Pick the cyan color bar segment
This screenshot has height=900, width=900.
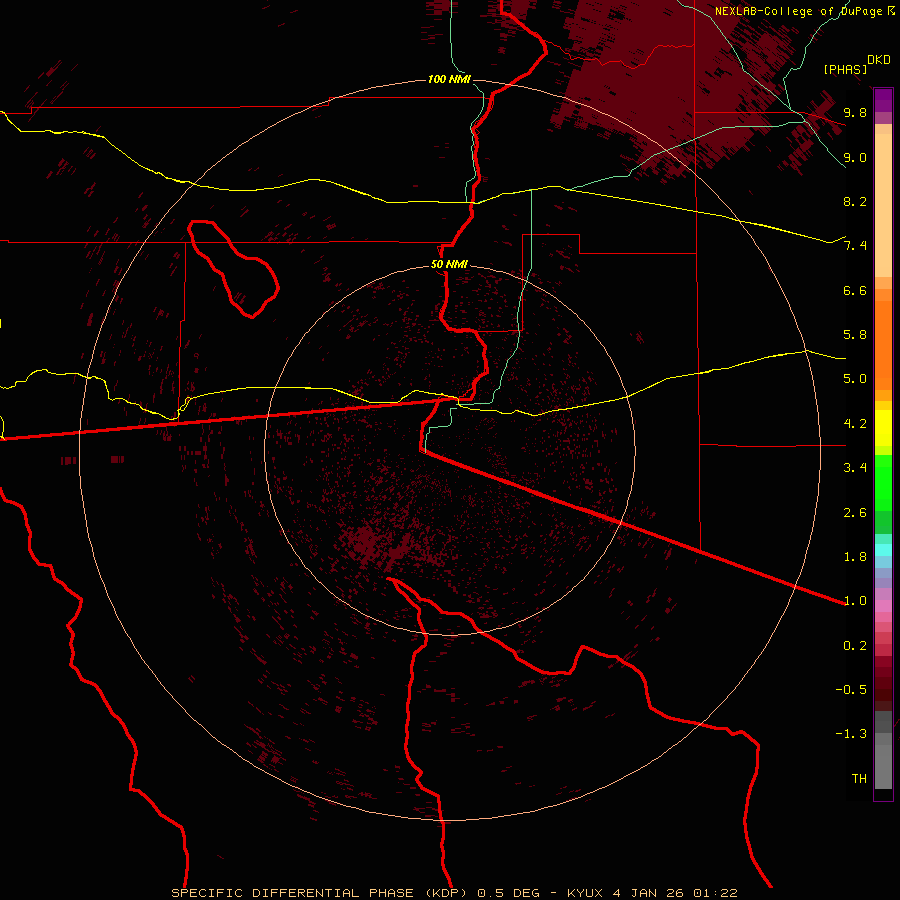tap(883, 550)
